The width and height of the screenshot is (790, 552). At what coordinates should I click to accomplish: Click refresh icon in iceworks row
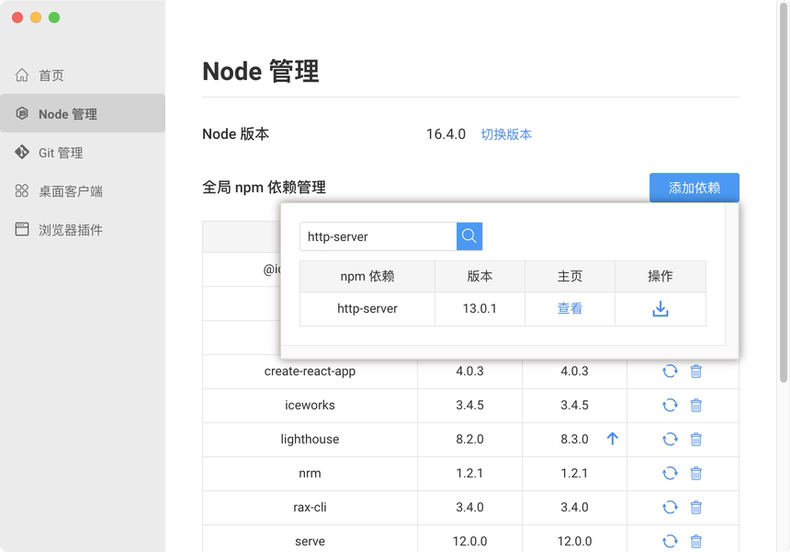670,405
